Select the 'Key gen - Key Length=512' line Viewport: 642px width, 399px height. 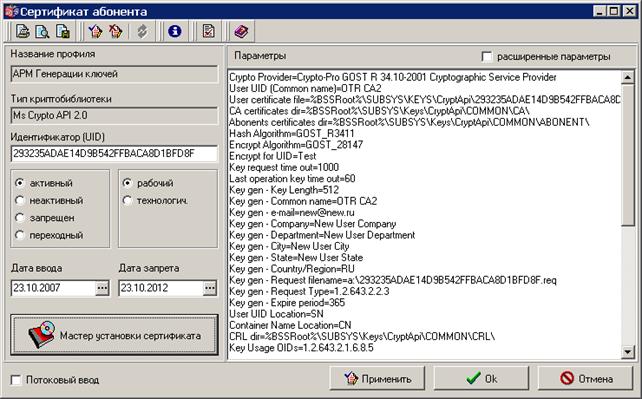284,190
